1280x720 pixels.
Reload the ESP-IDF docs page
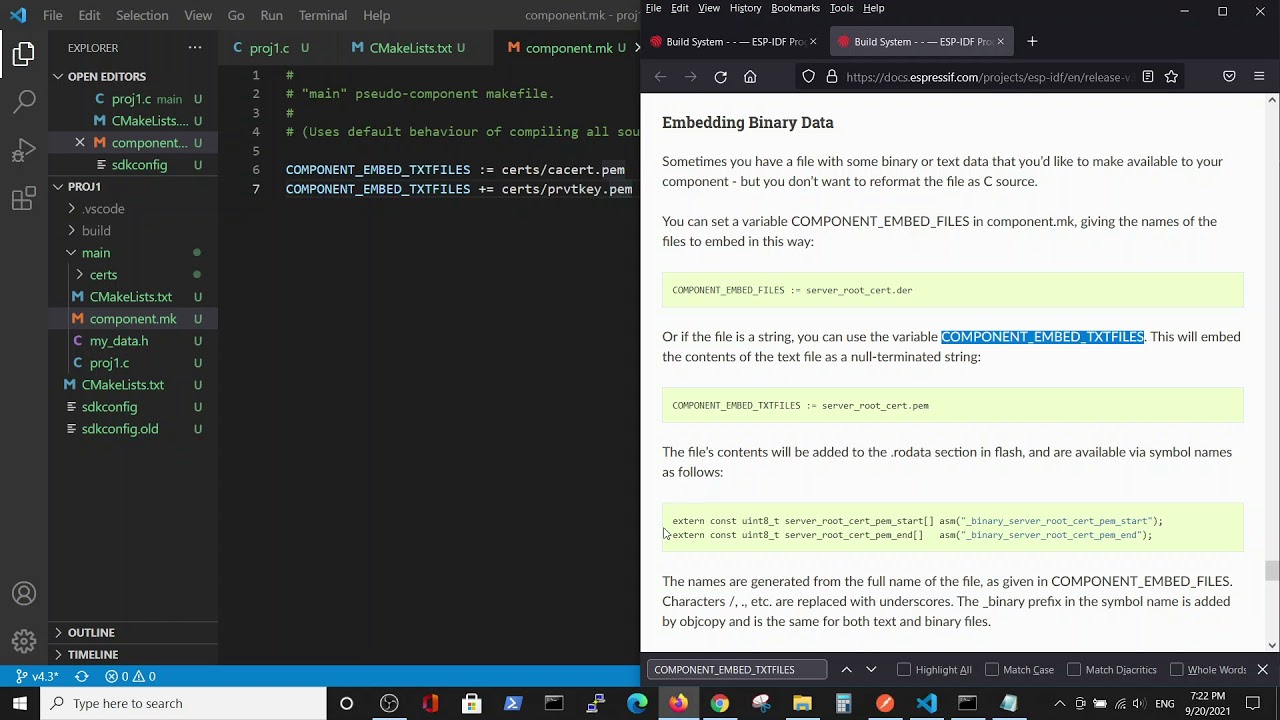point(720,77)
